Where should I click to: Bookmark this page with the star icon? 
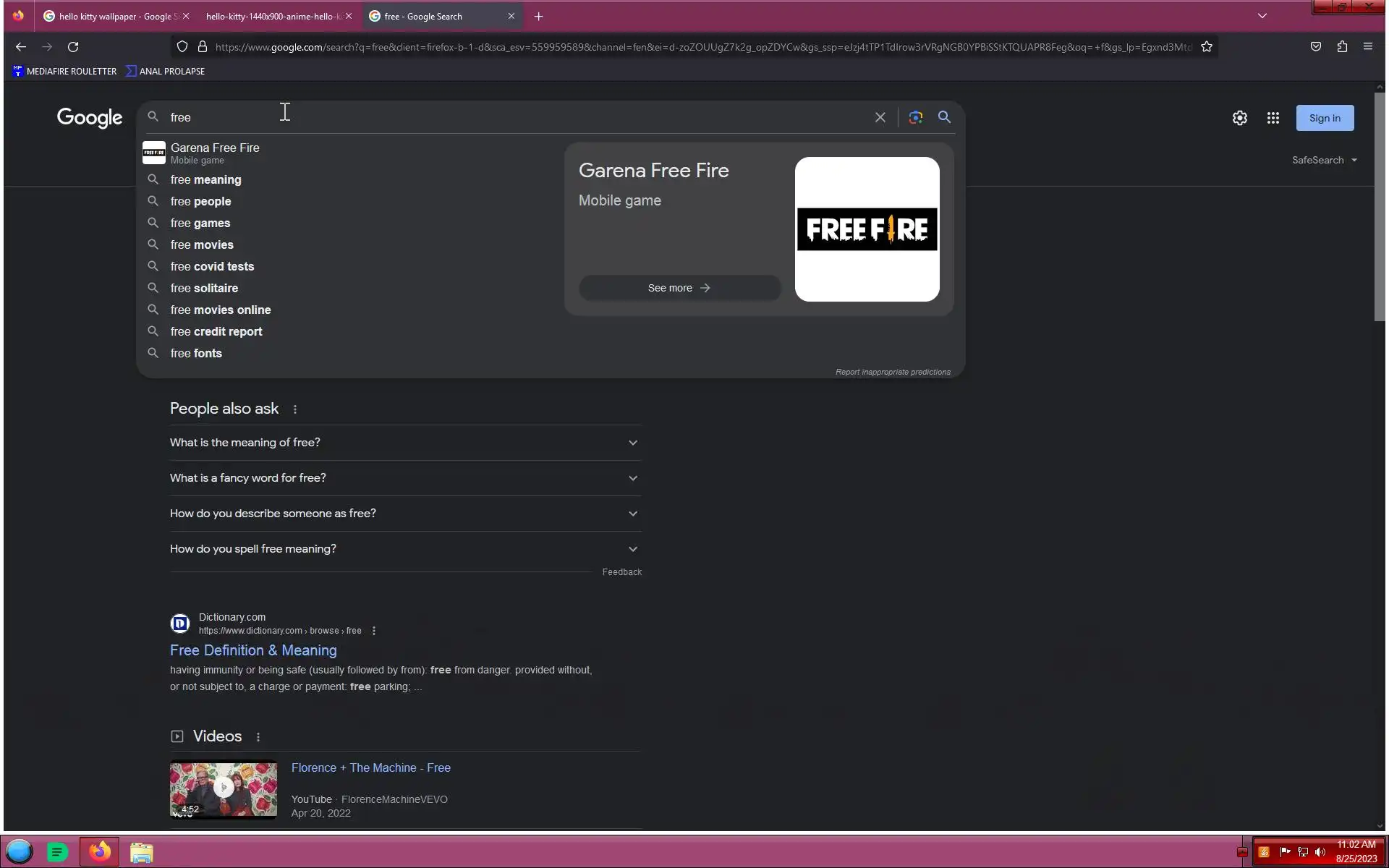(1206, 47)
